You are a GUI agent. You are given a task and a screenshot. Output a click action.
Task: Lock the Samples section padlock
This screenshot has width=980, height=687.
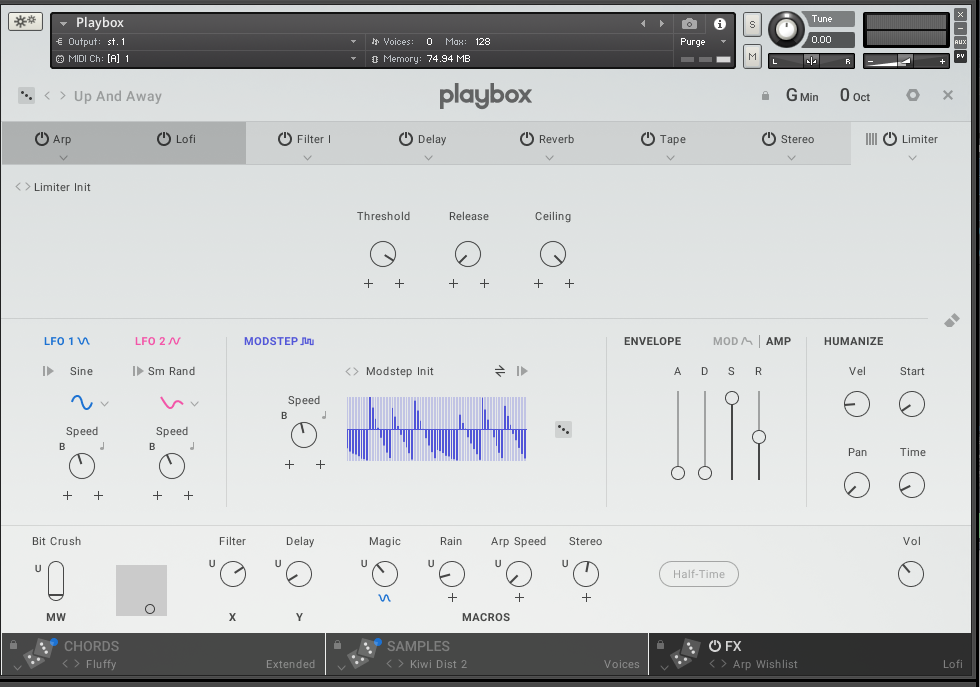click(337, 644)
